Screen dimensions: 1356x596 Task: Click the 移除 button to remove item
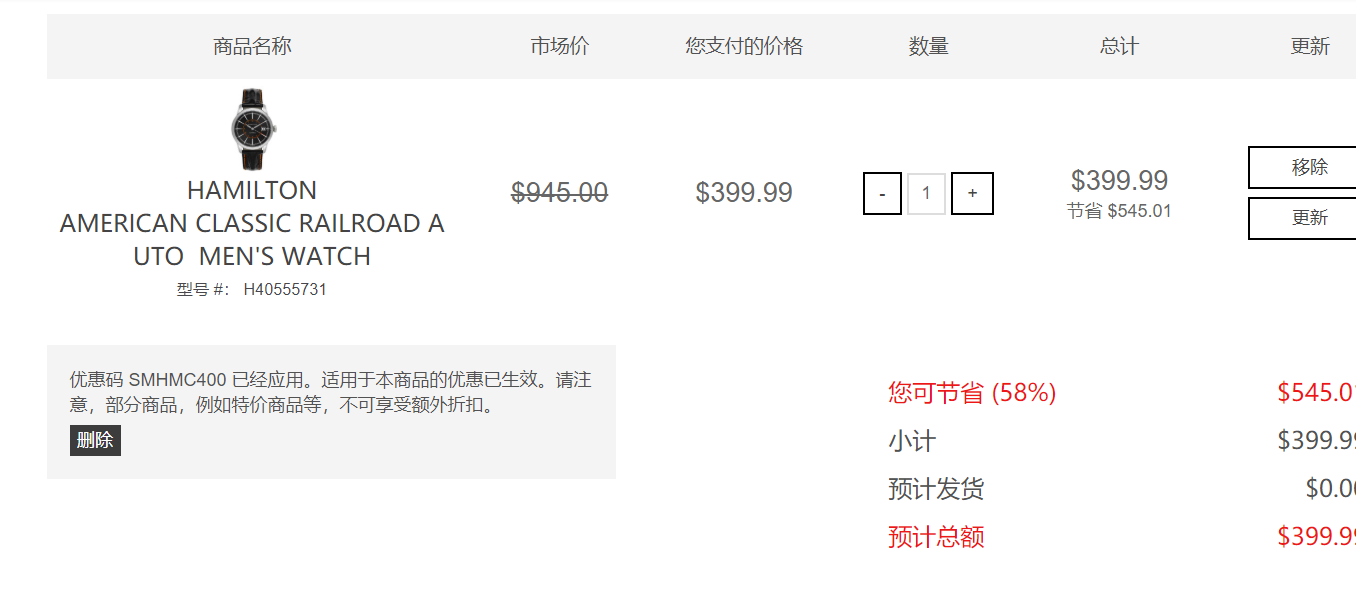pyautogui.click(x=1303, y=168)
